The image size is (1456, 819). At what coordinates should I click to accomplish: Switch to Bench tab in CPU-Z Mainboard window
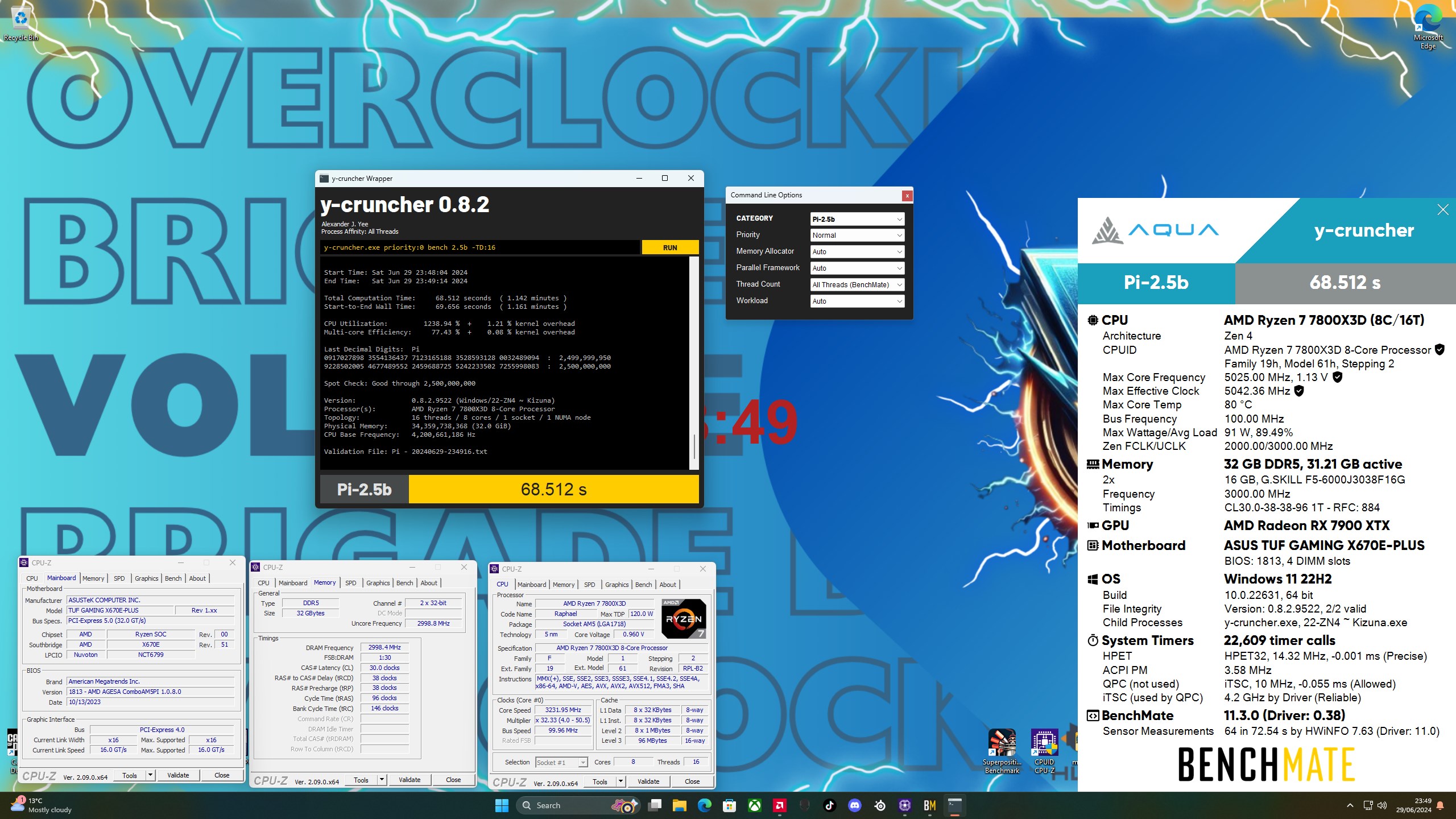pyautogui.click(x=173, y=578)
